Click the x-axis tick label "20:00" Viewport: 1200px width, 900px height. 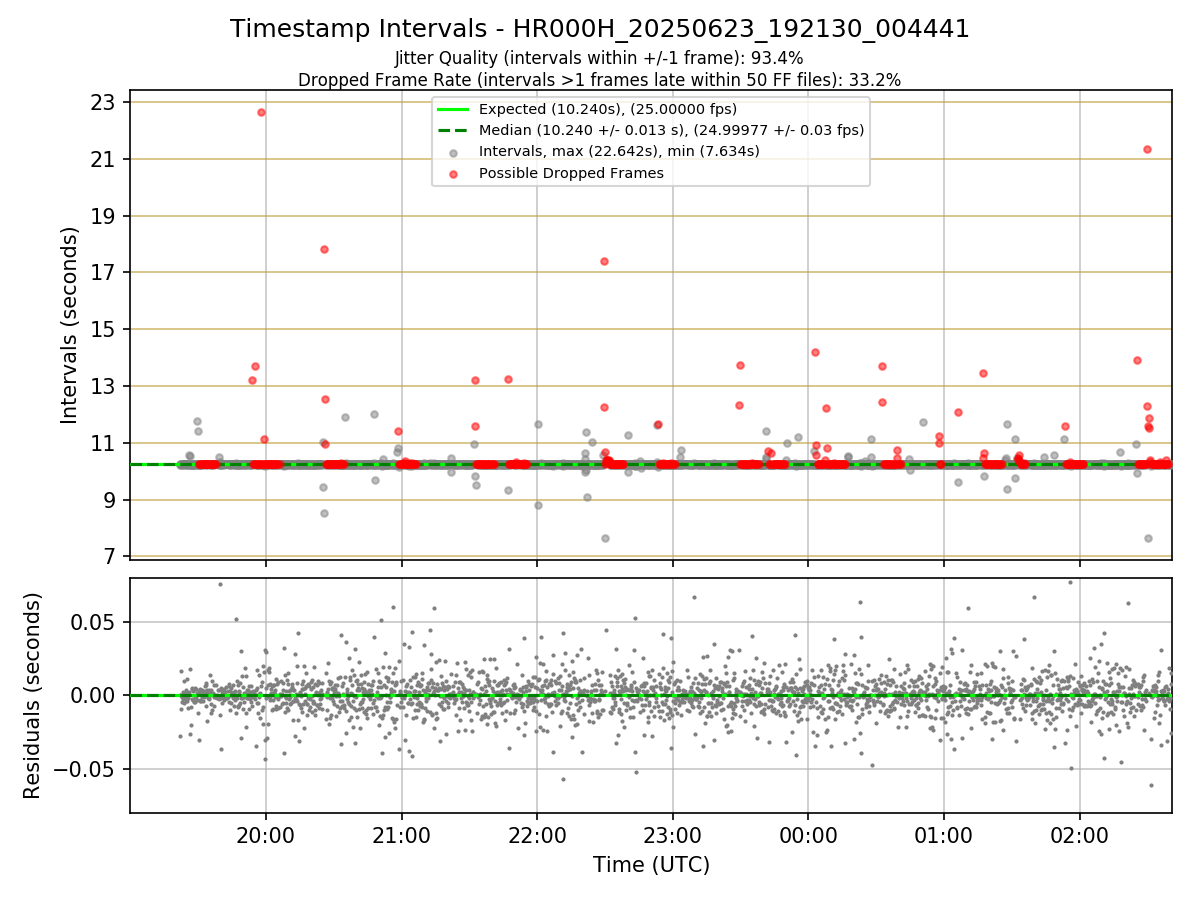[266, 836]
